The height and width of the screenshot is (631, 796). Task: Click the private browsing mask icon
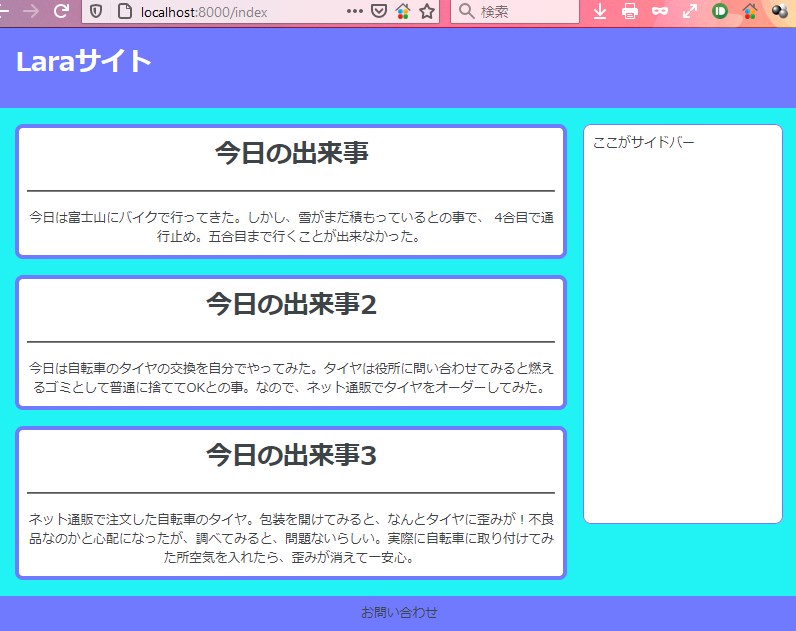pos(660,11)
